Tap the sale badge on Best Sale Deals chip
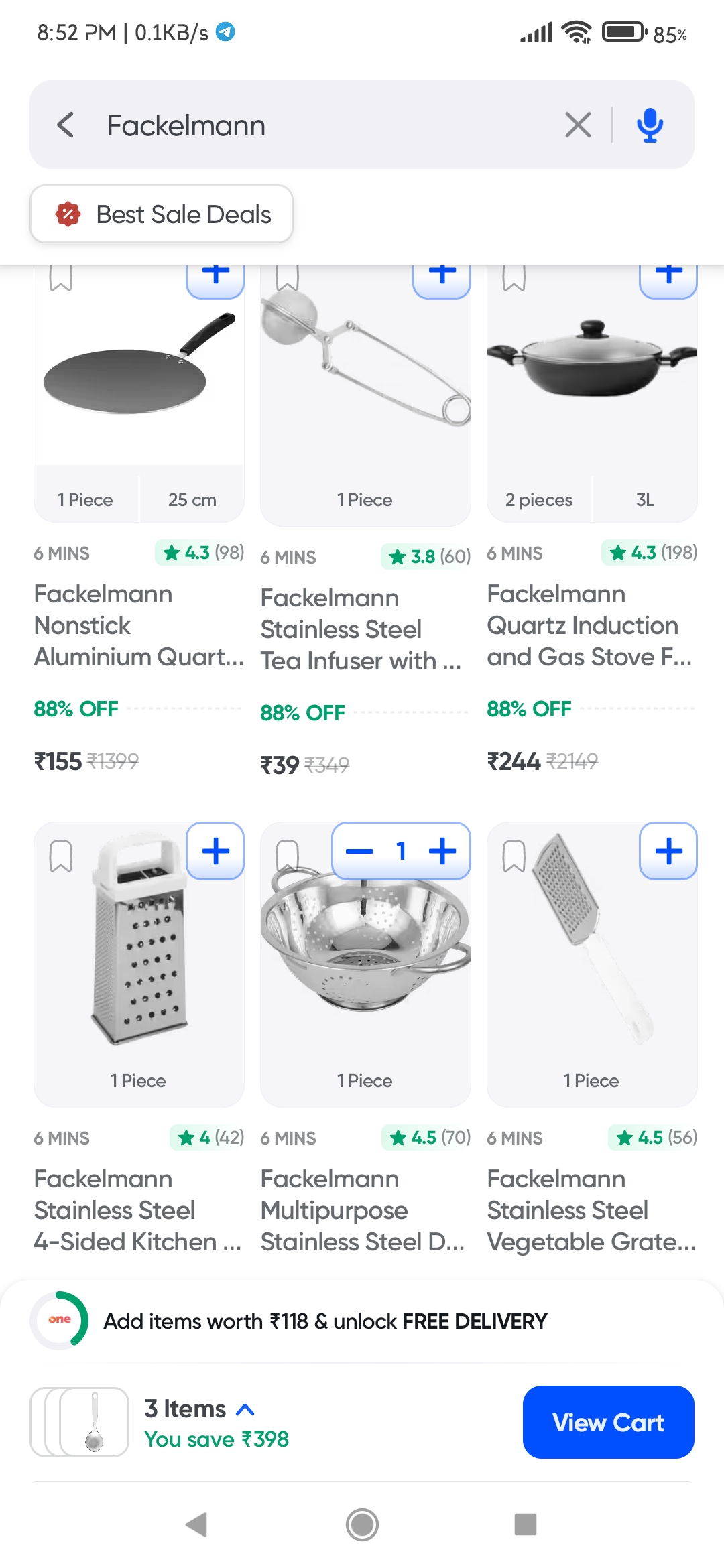The image size is (724, 1568). pyautogui.click(x=67, y=214)
